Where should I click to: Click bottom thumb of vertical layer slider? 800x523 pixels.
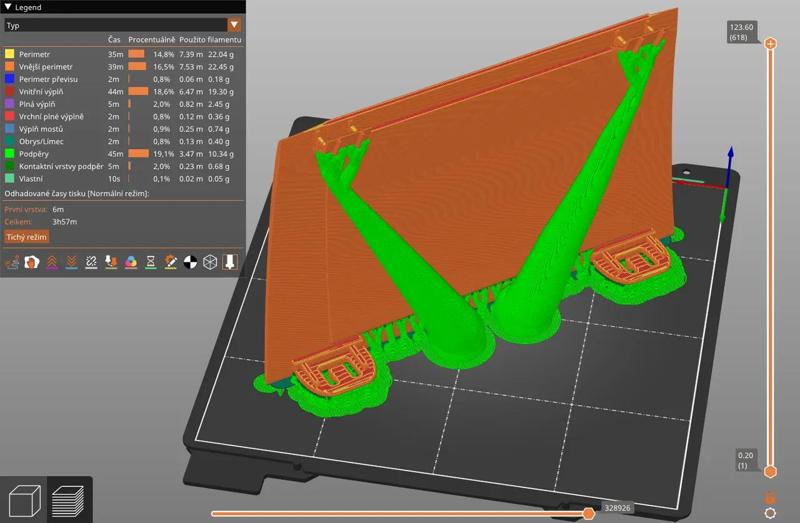pyautogui.click(x=770, y=471)
